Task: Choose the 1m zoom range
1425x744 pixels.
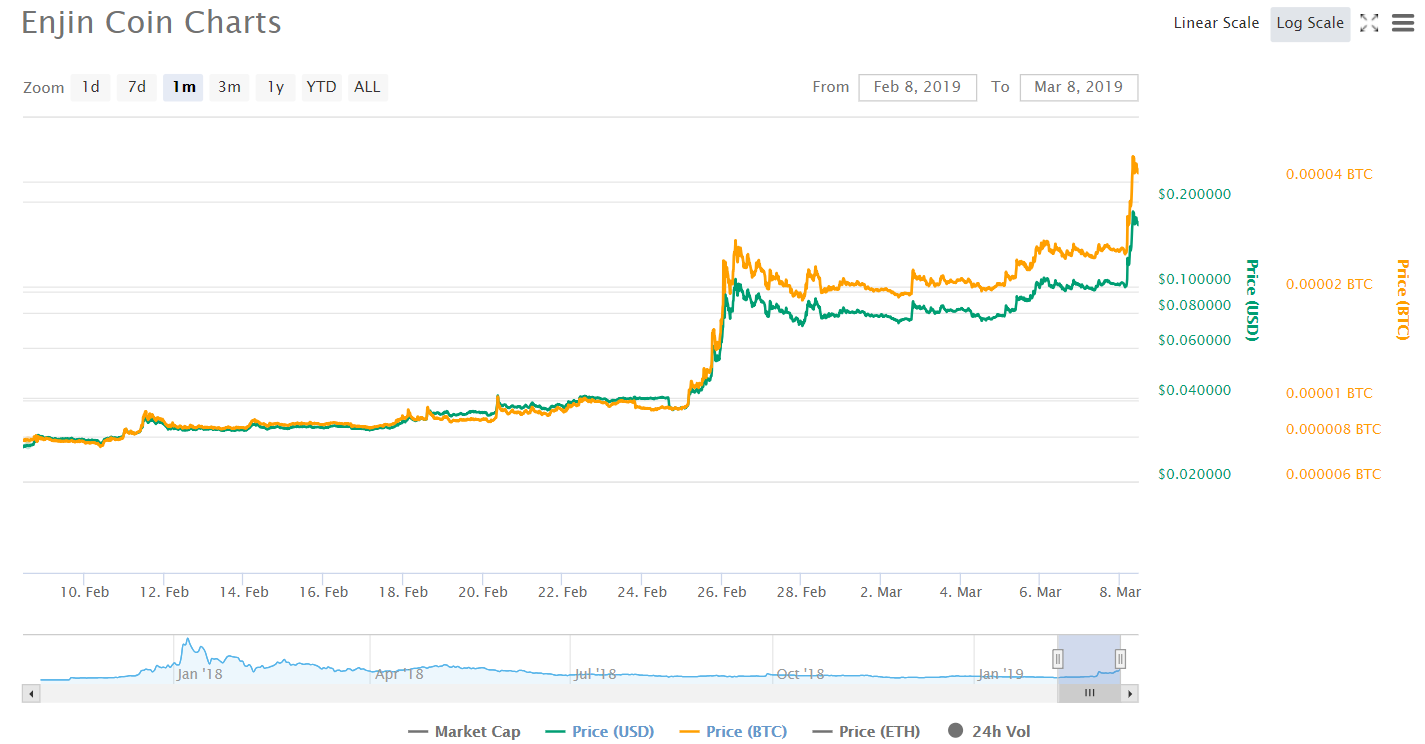Action: (183, 87)
